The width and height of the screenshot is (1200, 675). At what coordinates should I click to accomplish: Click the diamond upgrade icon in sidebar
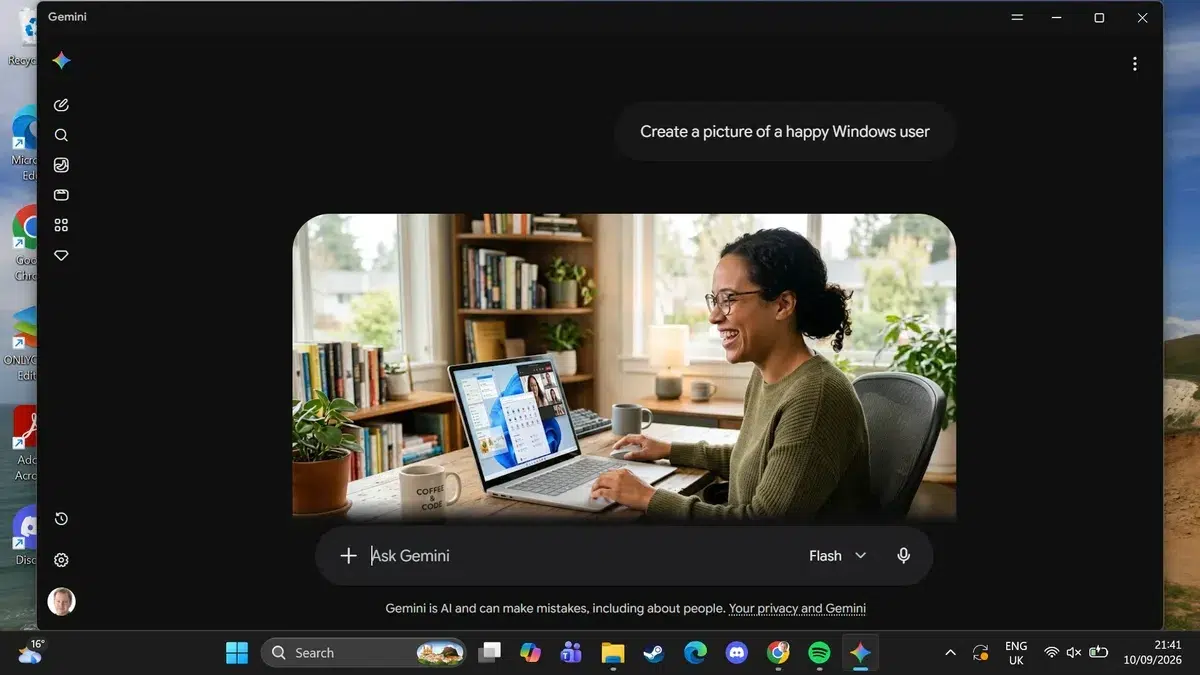[61, 256]
